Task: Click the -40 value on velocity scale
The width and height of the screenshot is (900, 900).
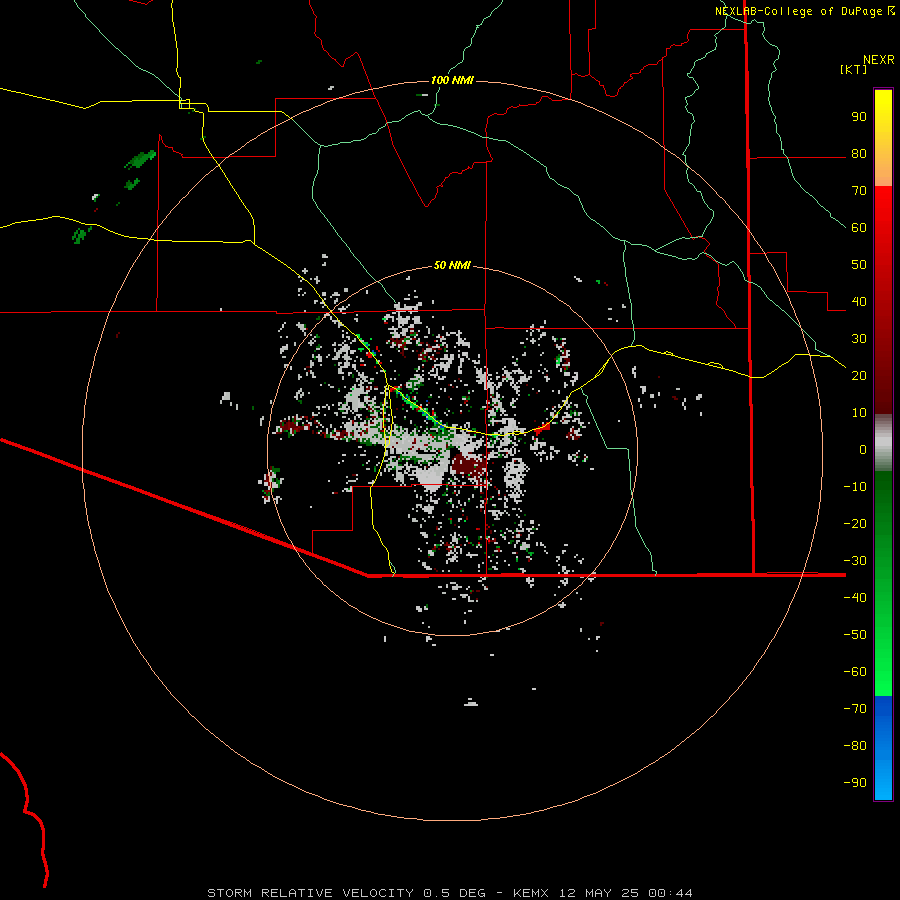Action: pyautogui.click(x=855, y=598)
